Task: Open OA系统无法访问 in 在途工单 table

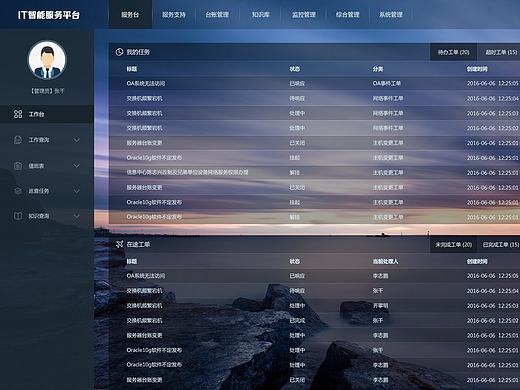Action: point(146,276)
